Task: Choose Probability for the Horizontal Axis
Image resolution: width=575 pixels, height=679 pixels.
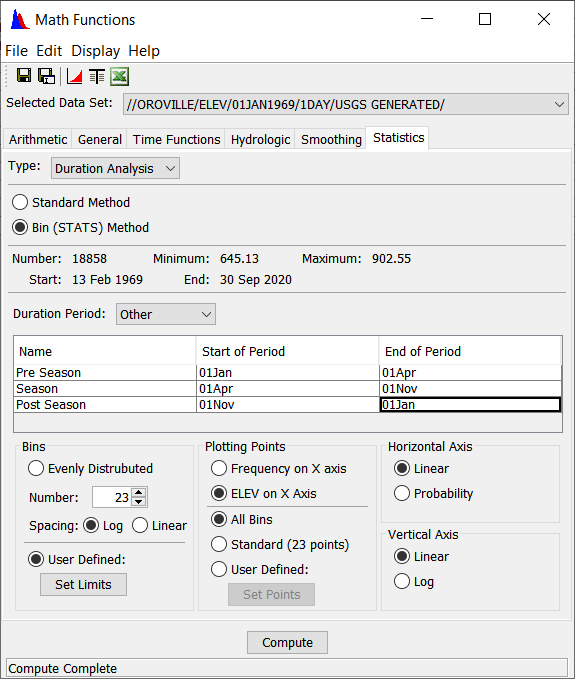Action: [402, 493]
